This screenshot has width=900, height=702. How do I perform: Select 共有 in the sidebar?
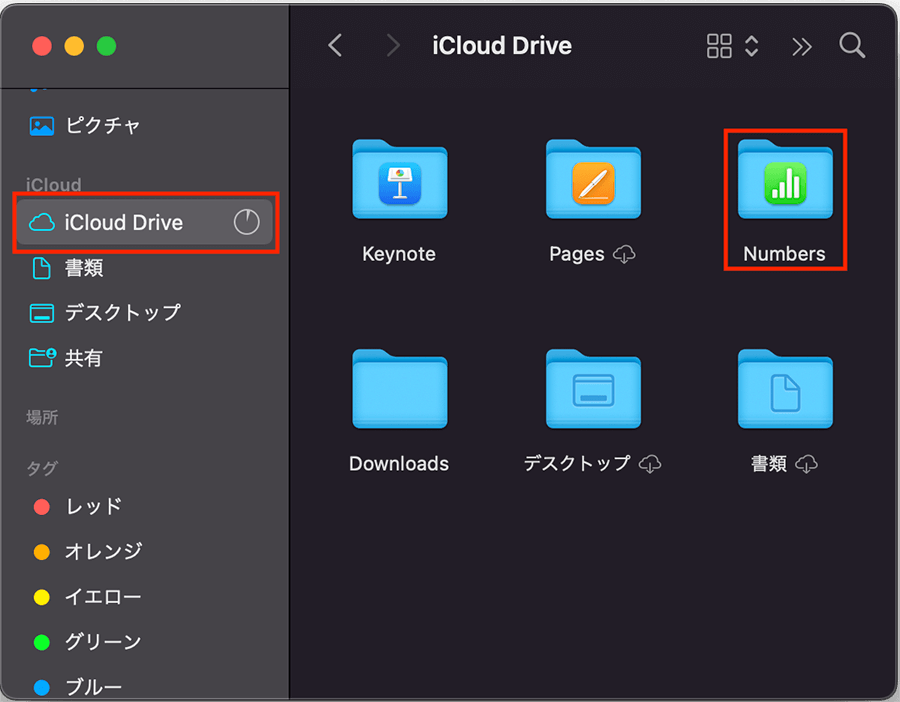pos(145,358)
